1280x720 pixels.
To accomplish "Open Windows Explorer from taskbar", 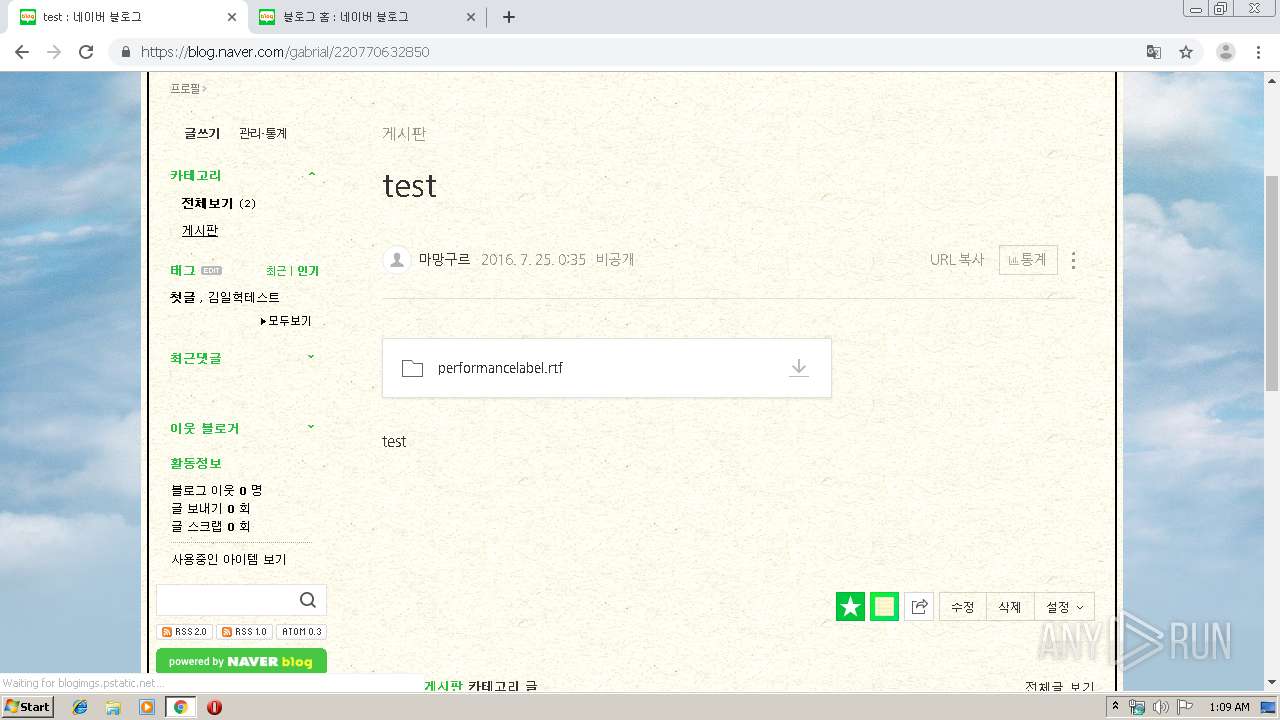I will tap(113, 707).
